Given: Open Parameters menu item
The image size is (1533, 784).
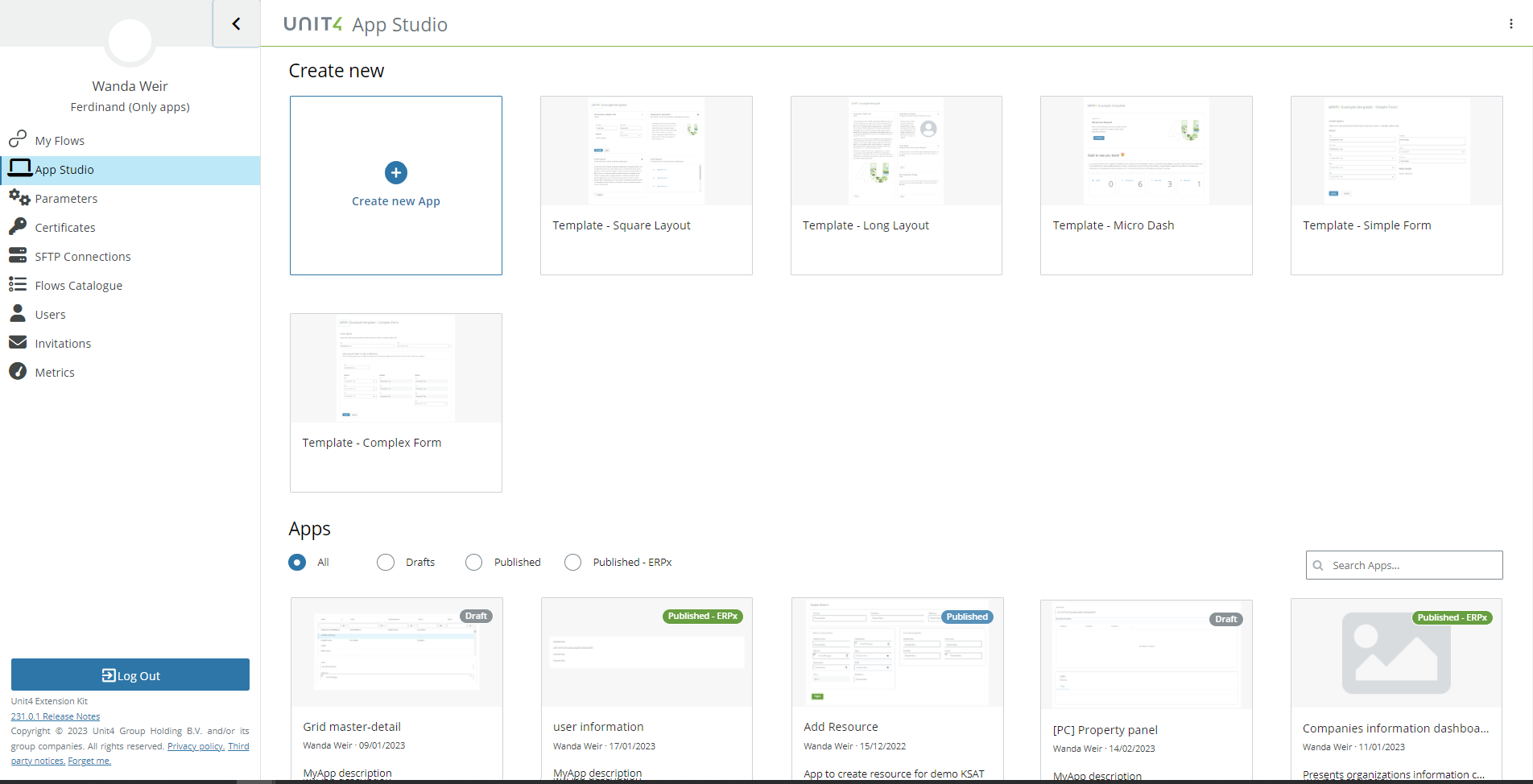Looking at the screenshot, I should point(130,198).
